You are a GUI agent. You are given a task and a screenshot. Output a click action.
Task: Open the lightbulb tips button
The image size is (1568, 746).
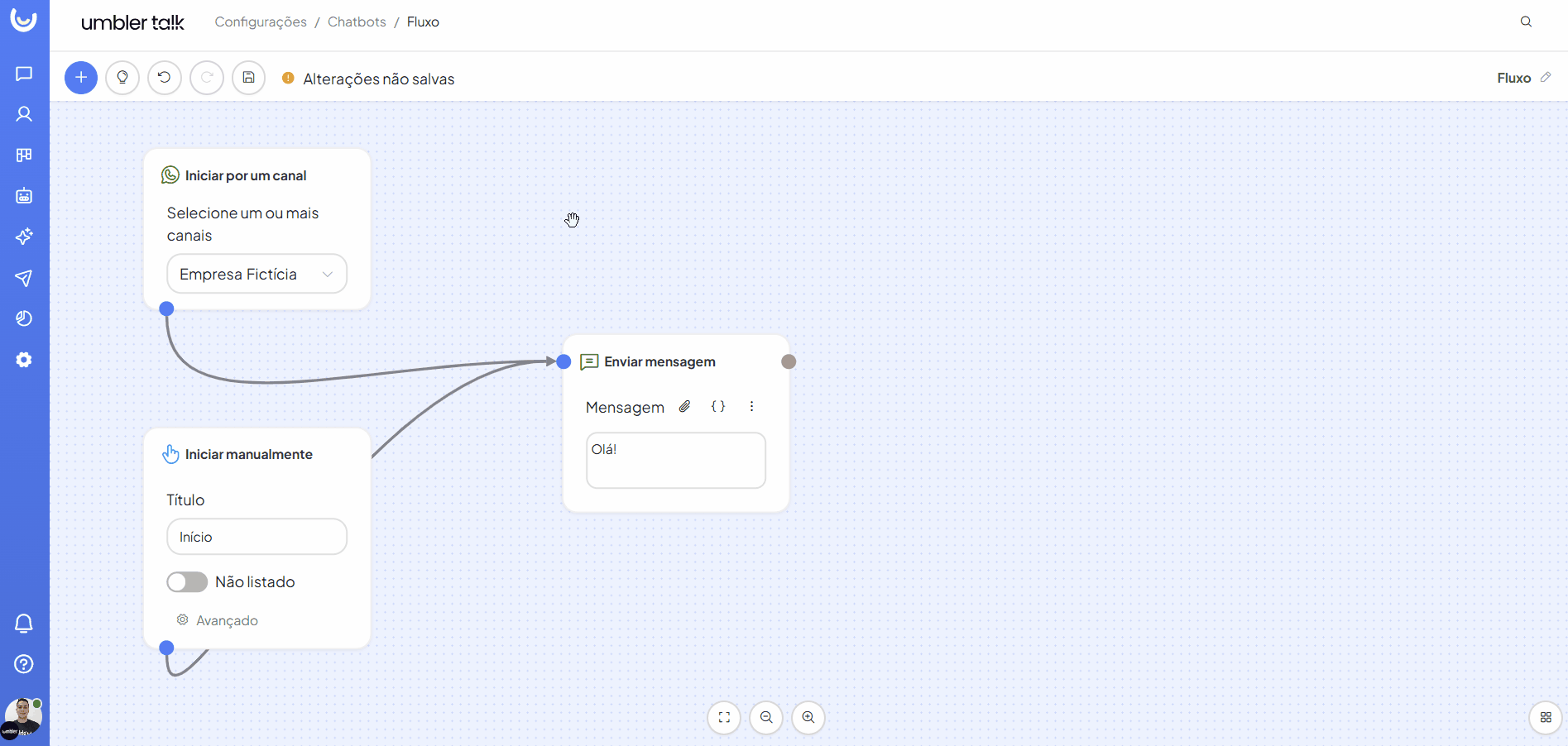click(122, 78)
